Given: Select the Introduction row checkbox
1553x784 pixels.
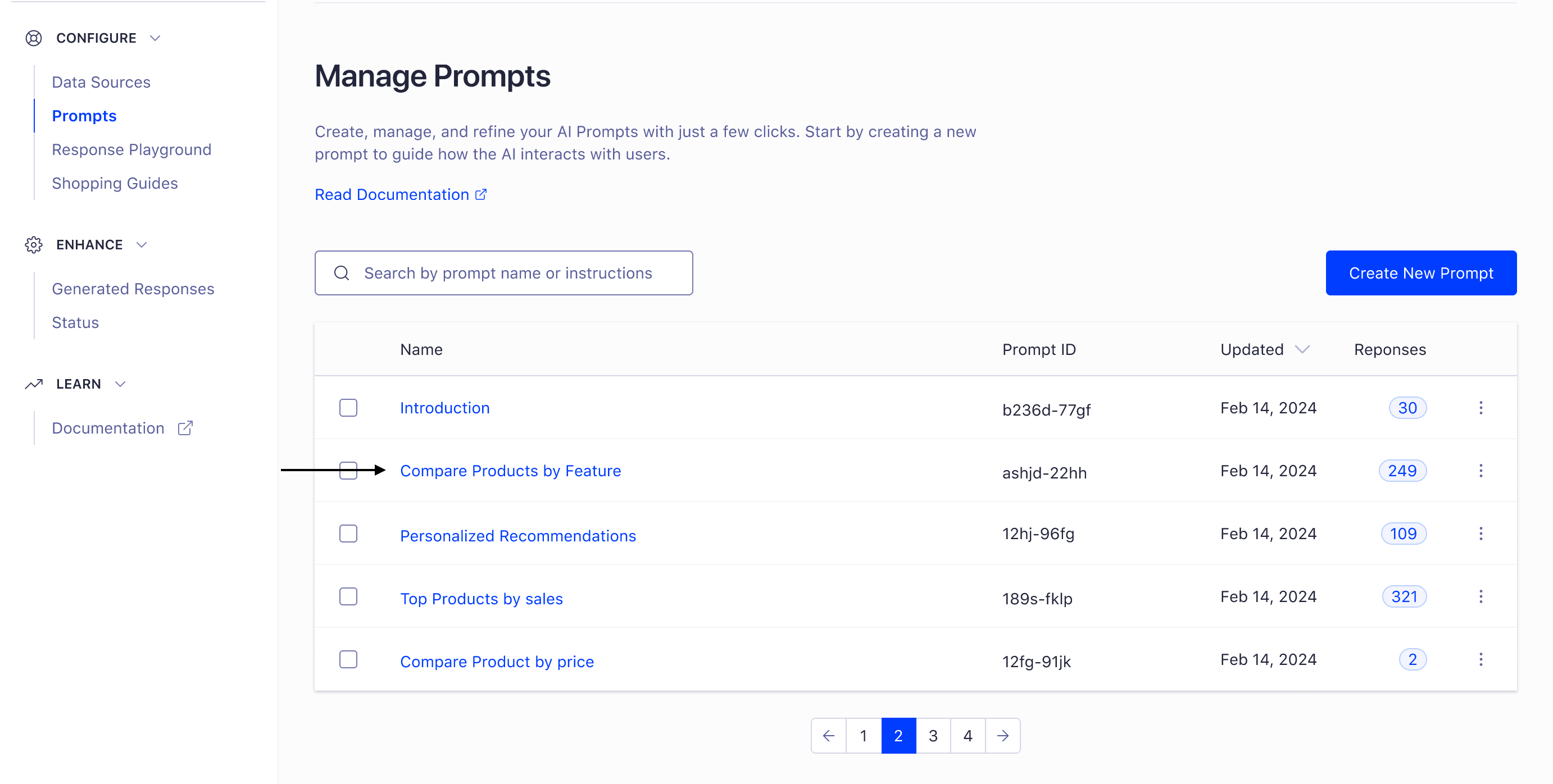Looking at the screenshot, I should pyautogui.click(x=348, y=408).
